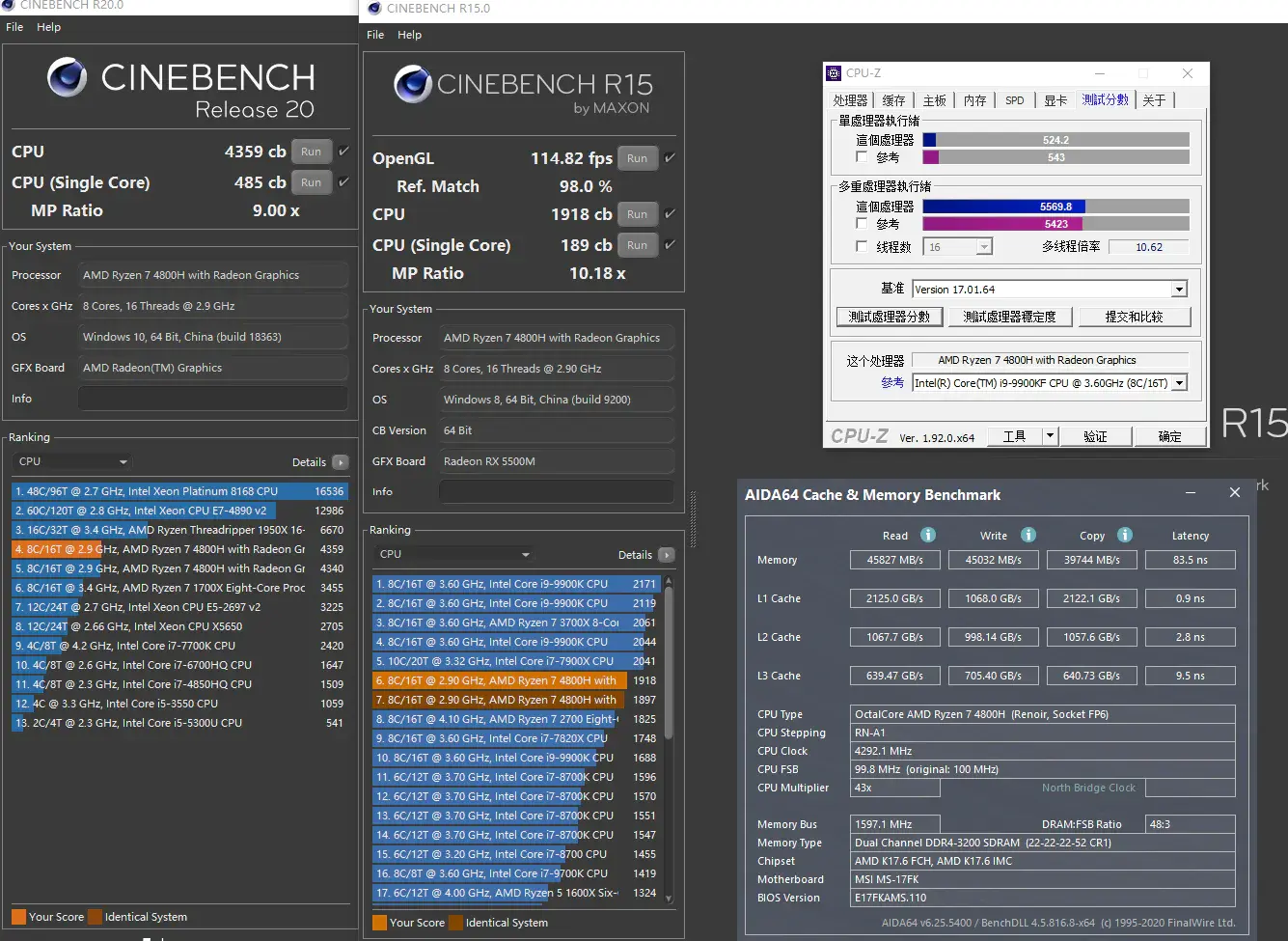This screenshot has height=941, width=1288.
Task: Run the OpenGL test in Cinebench R15
Action: tap(637, 158)
